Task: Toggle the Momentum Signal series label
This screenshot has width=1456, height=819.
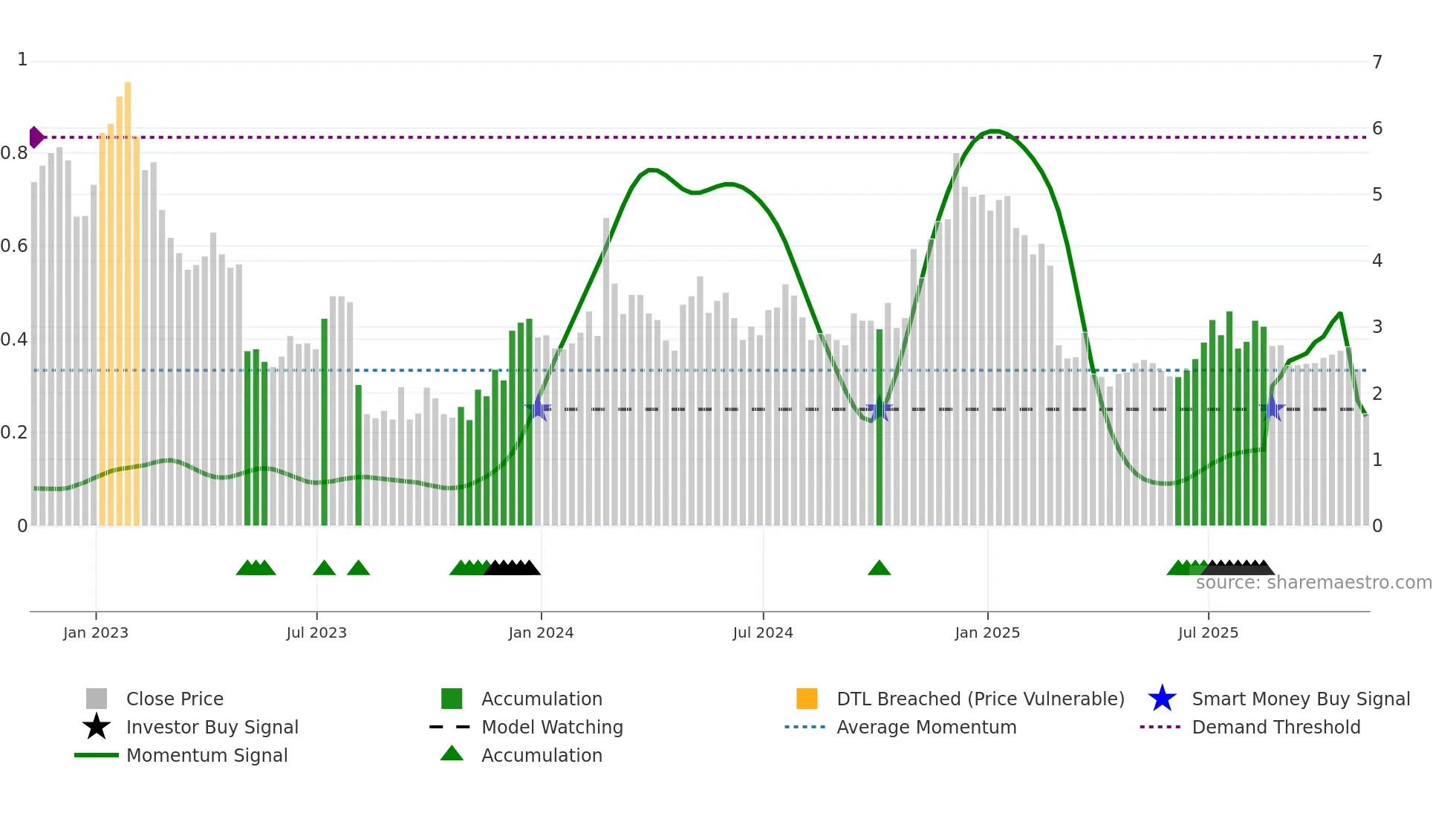Action: point(207,755)
